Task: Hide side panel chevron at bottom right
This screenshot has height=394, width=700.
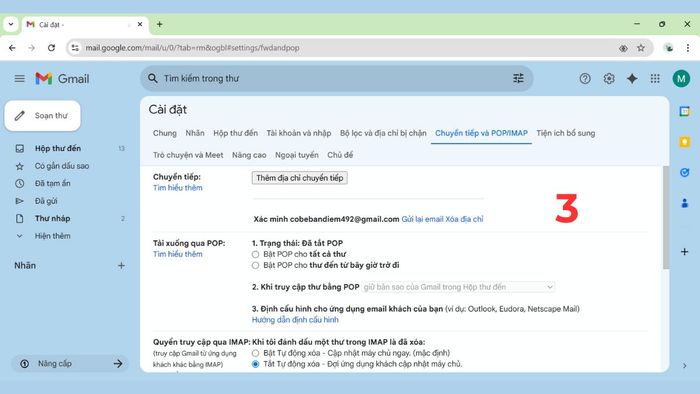Action: tap(685, 366)
